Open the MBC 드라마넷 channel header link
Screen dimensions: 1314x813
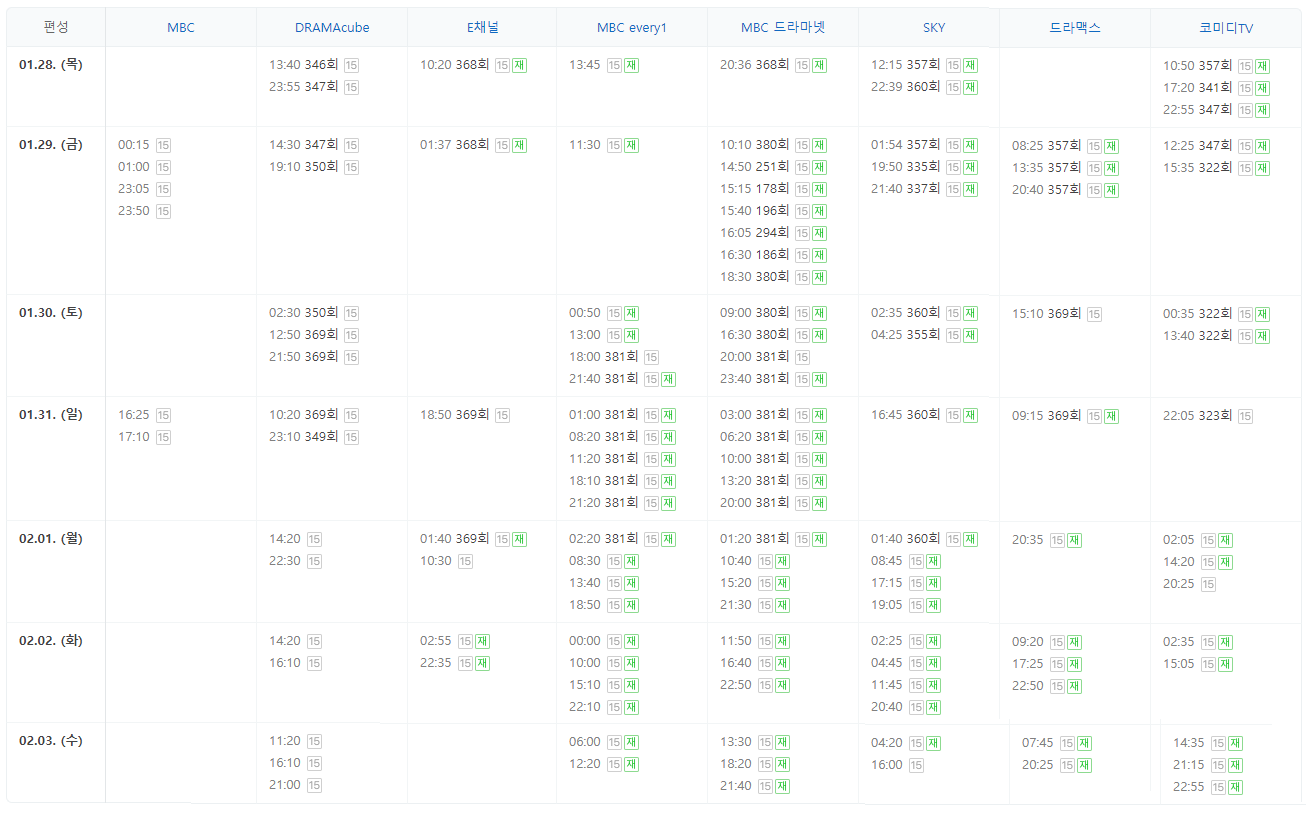(783, 27)
